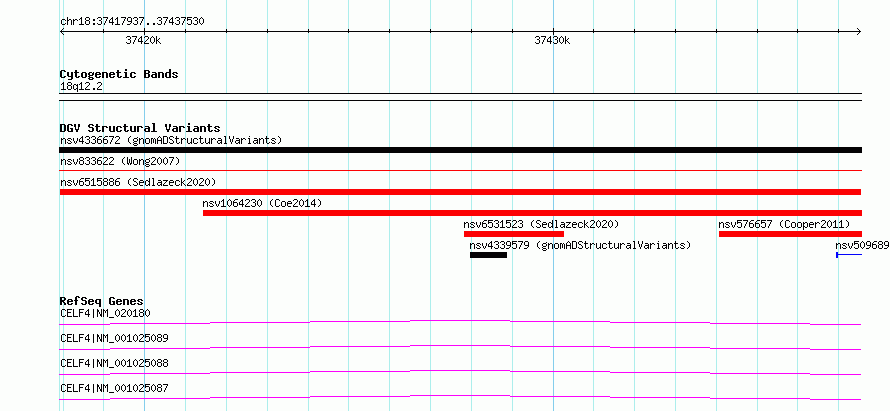Select the red nsv576657 variant bar
Viewport: 890px width, 411px height.
[x=790, y=234]
